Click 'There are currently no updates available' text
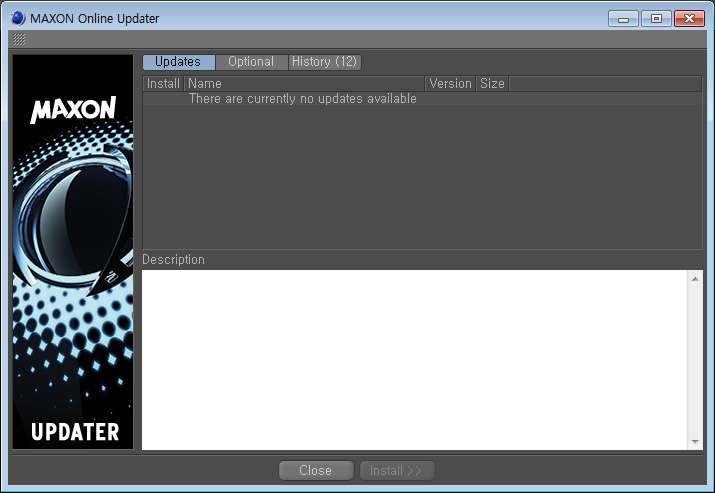 click(303, 99)
